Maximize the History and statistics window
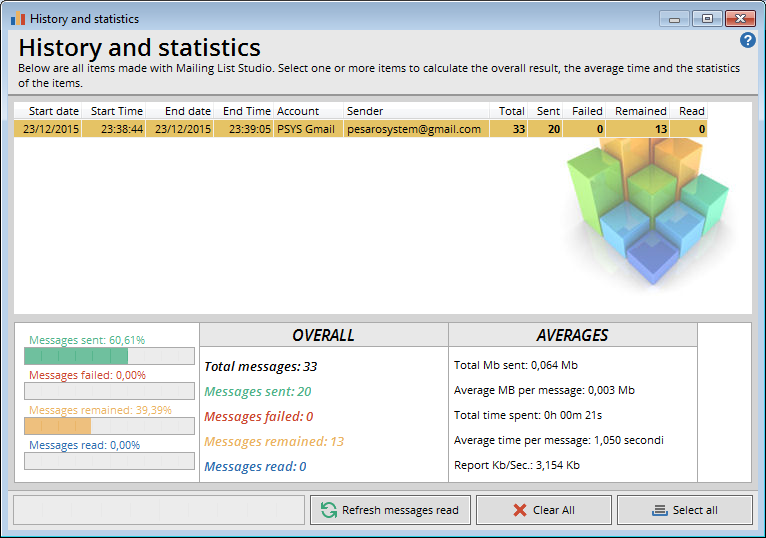The width and height of the screenshot is (766, 538). click(707, 18)
